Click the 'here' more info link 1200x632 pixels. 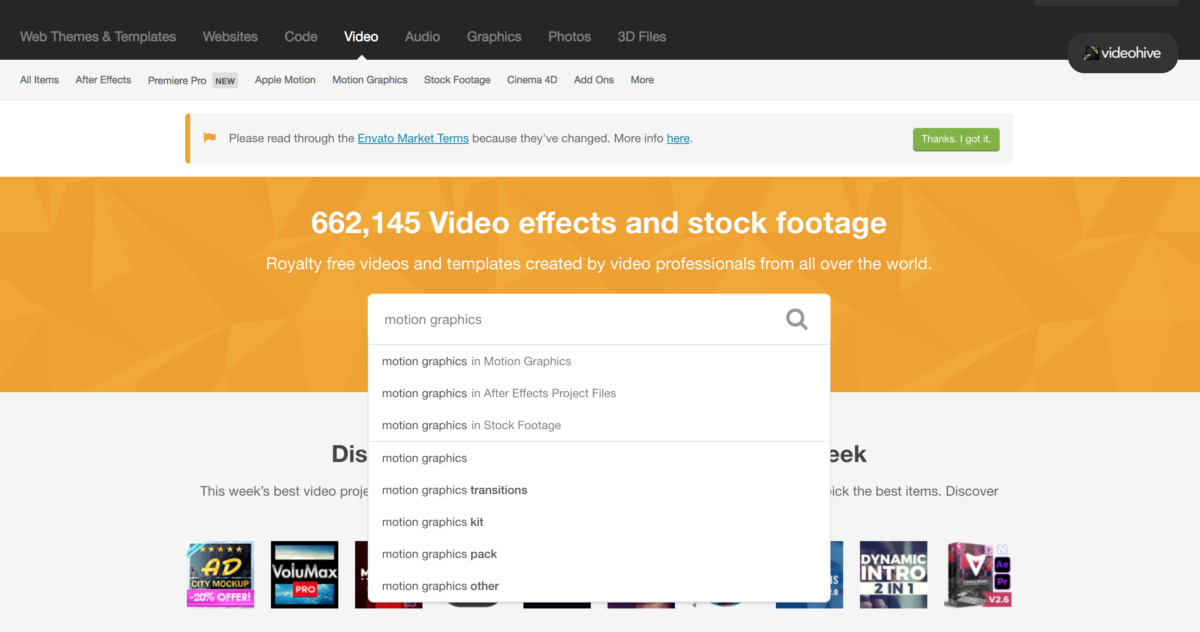click(678, 138)
